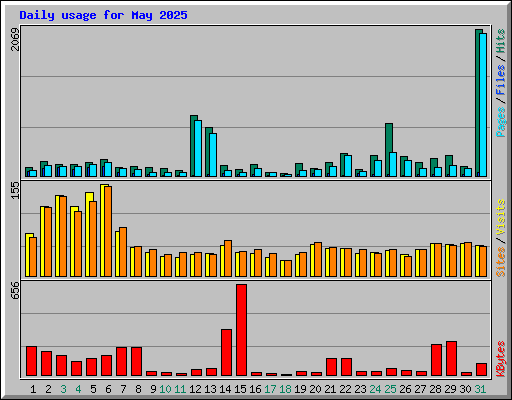Click green weekend day label 24

tap(375, 389)
